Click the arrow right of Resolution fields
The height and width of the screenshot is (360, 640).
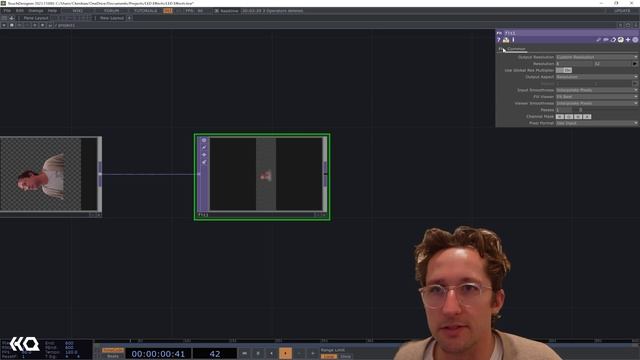pyautogui.click(x=635, y=64)
